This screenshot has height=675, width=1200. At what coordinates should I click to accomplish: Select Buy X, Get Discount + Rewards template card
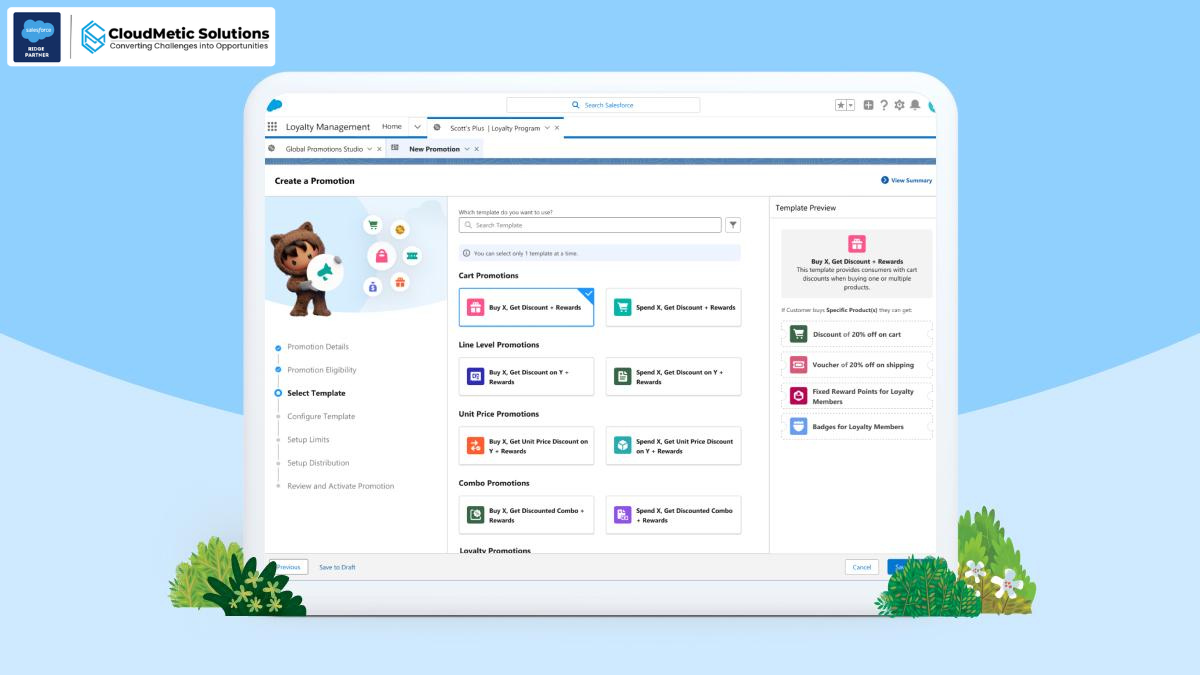526,307
